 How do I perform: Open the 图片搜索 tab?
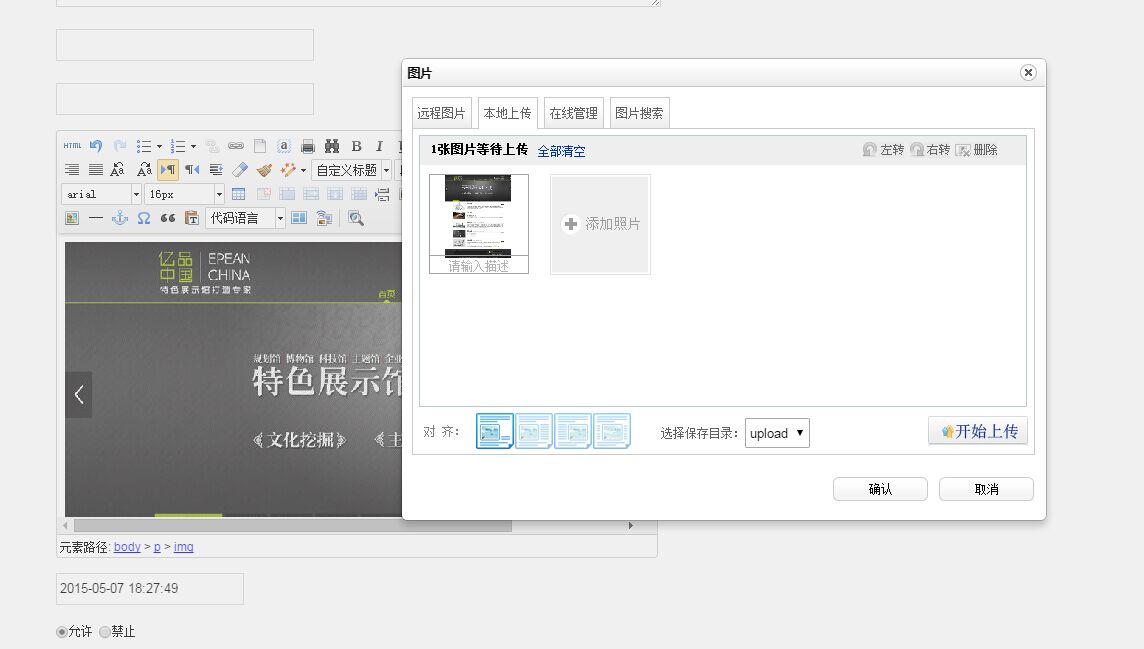coord(639,113)
